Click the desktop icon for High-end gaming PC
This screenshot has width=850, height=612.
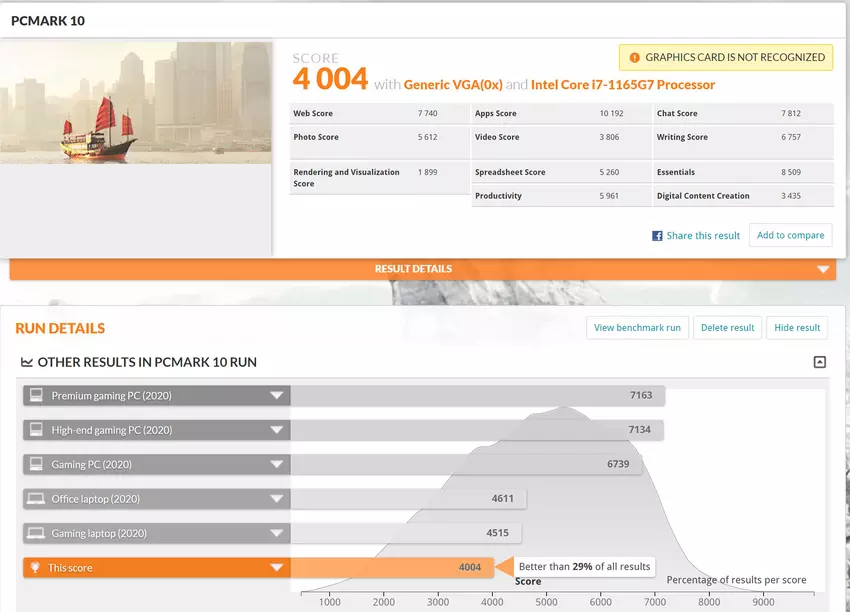coord(35,430)
